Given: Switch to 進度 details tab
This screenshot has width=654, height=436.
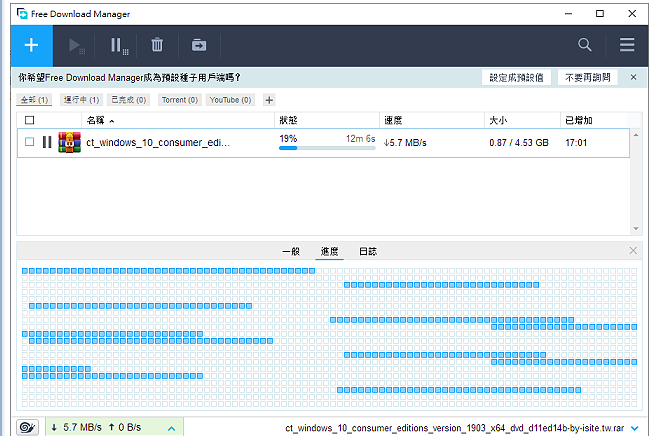Looking at the screenshot, I should coord(330,252).
